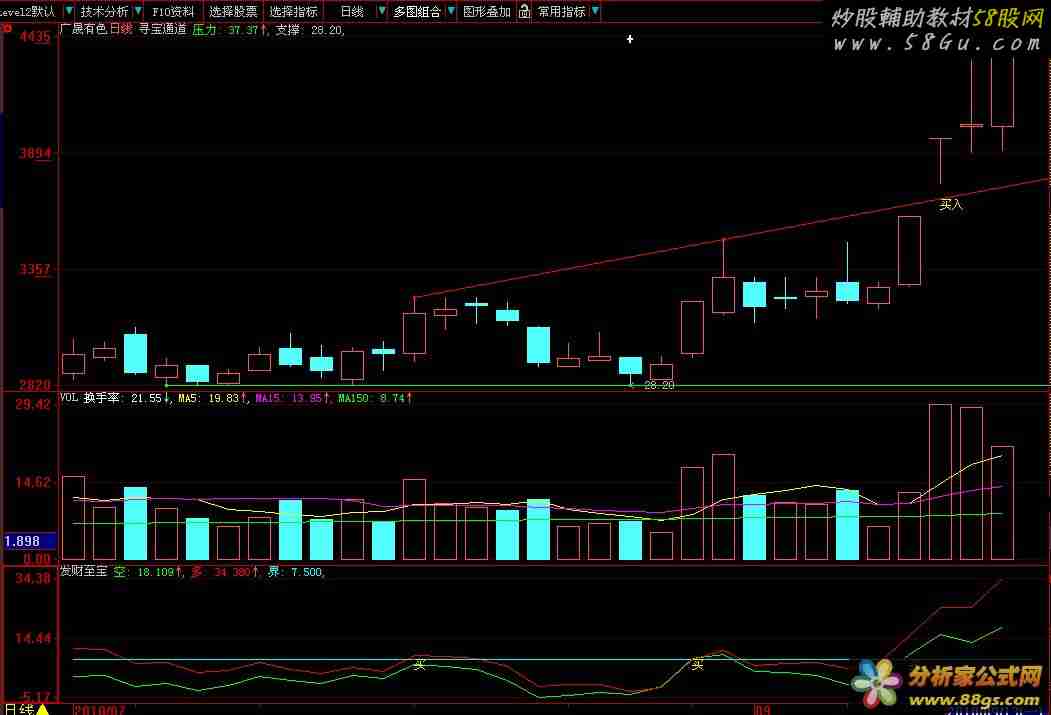Switch to the 日线 tab in the bottom bar
Viewport: 1051px width, 715px height.
(x=19, y=709)
